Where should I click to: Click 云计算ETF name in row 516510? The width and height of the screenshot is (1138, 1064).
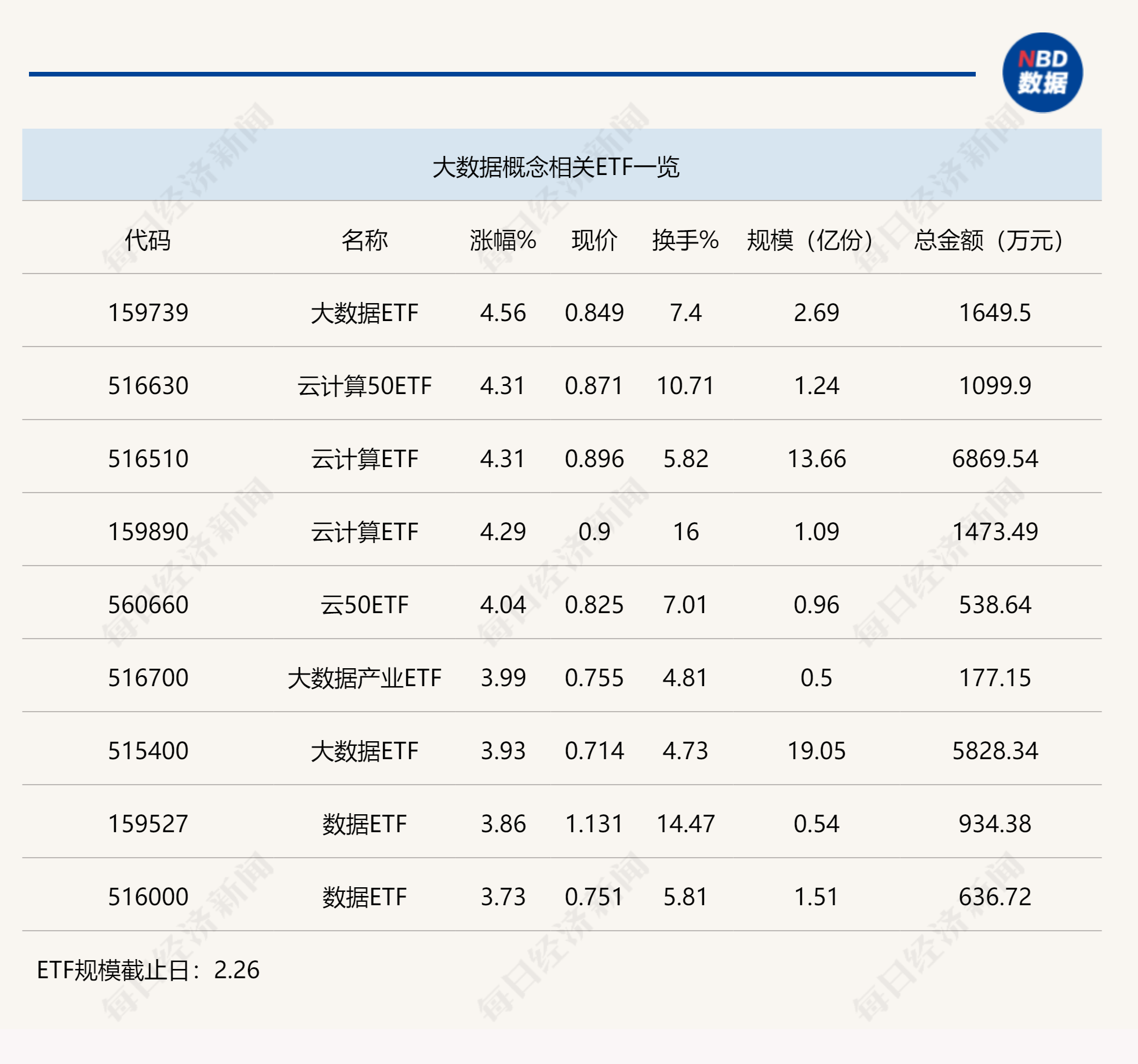364,459
